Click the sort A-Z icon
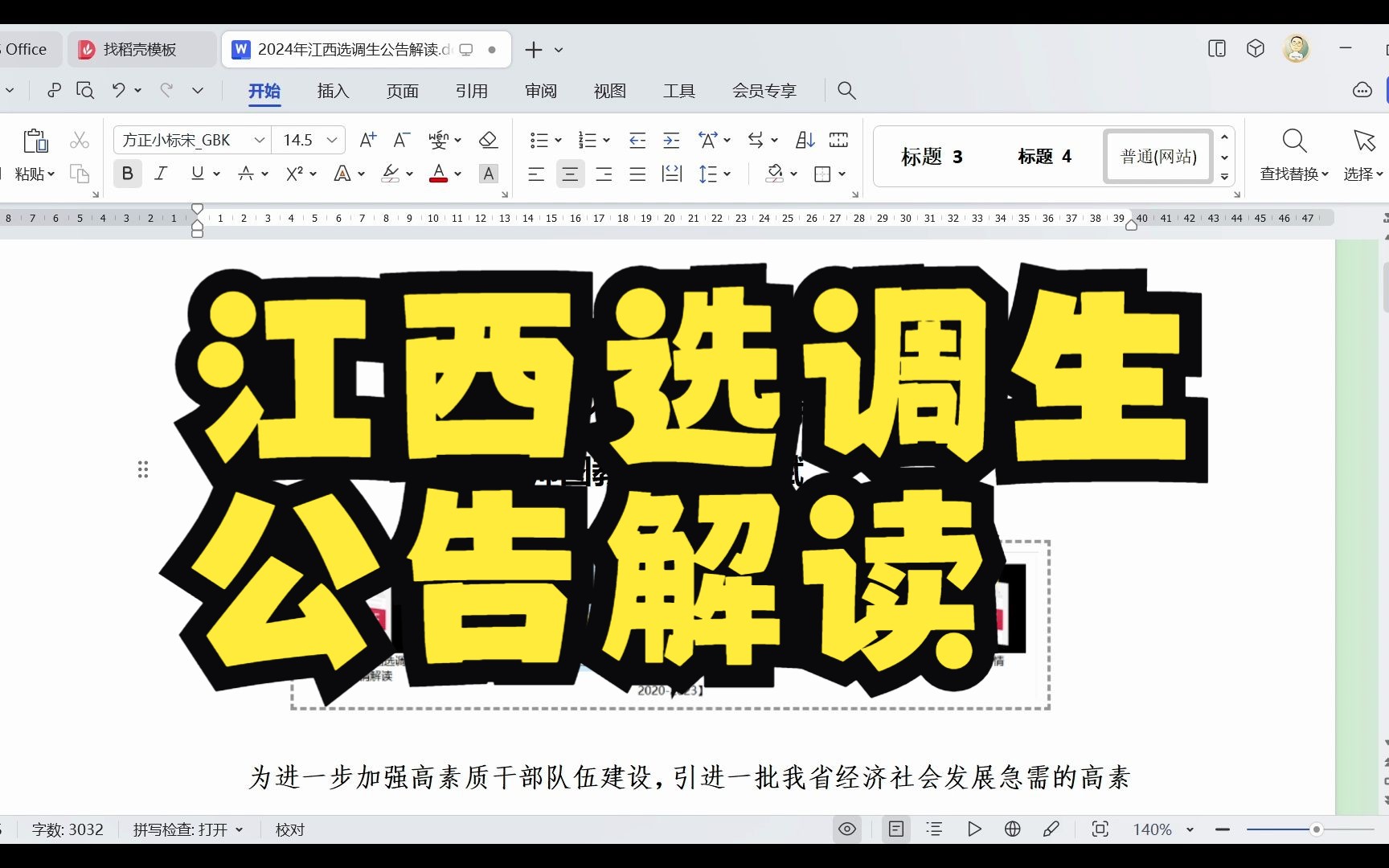Image resolution: width=1389 pixels, height=868 pixels. tap(805, 140)
